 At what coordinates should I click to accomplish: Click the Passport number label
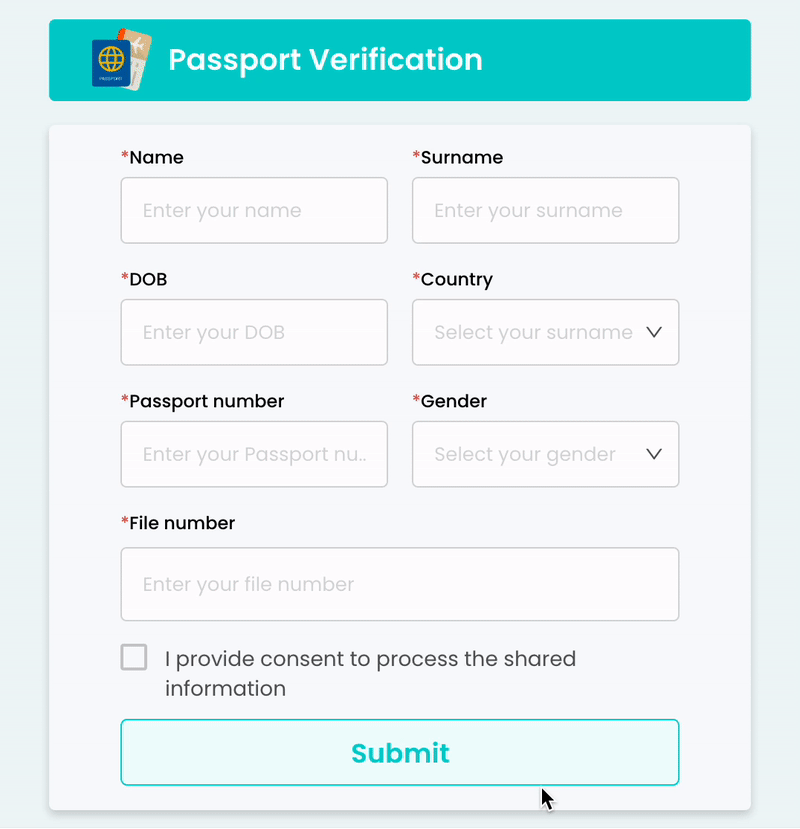tap(206, 402)
